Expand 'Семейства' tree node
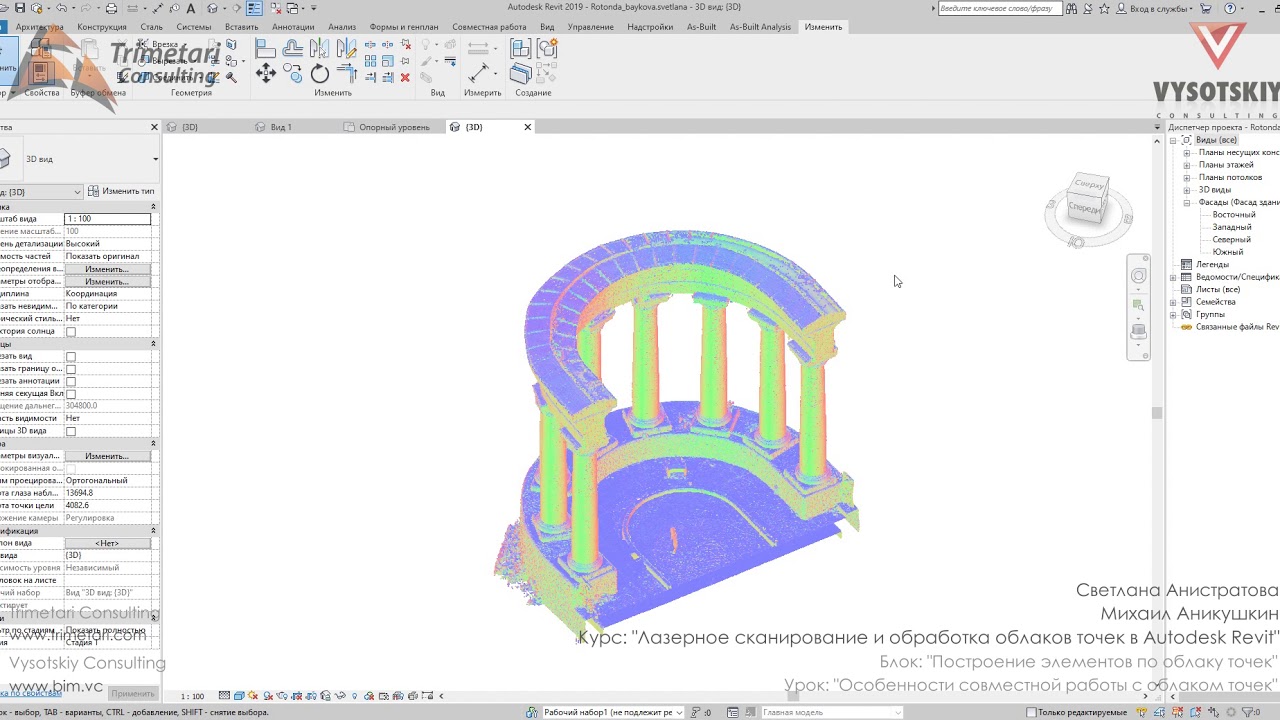 (1173, 302)
